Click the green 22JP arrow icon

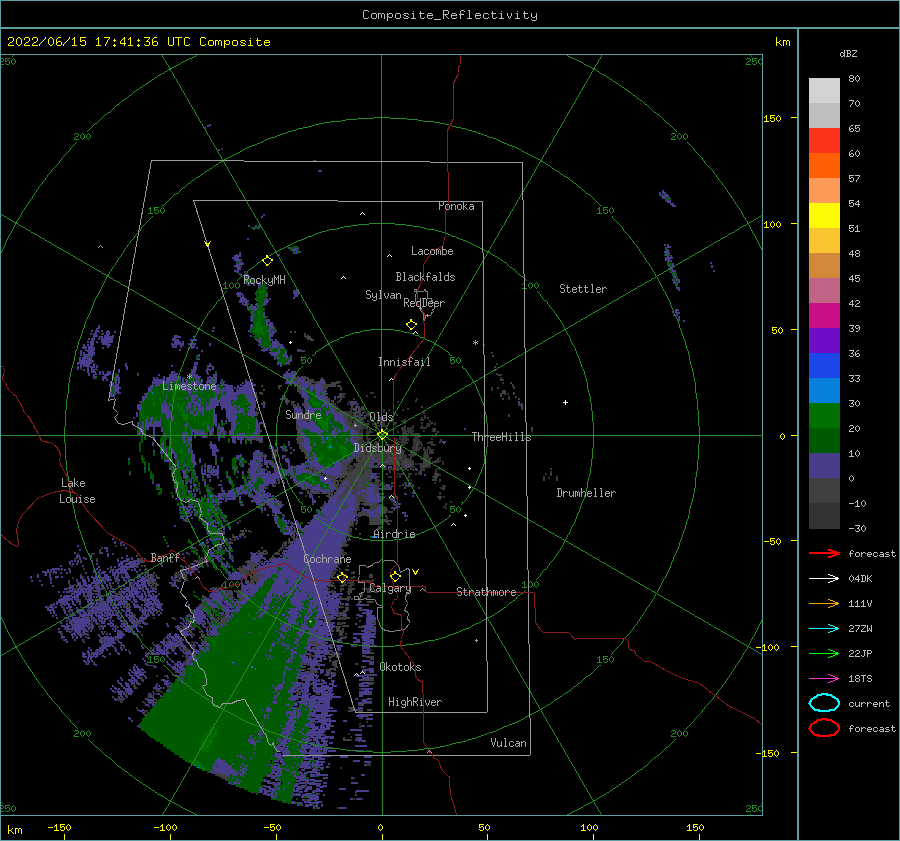click(x=824, y=653)
